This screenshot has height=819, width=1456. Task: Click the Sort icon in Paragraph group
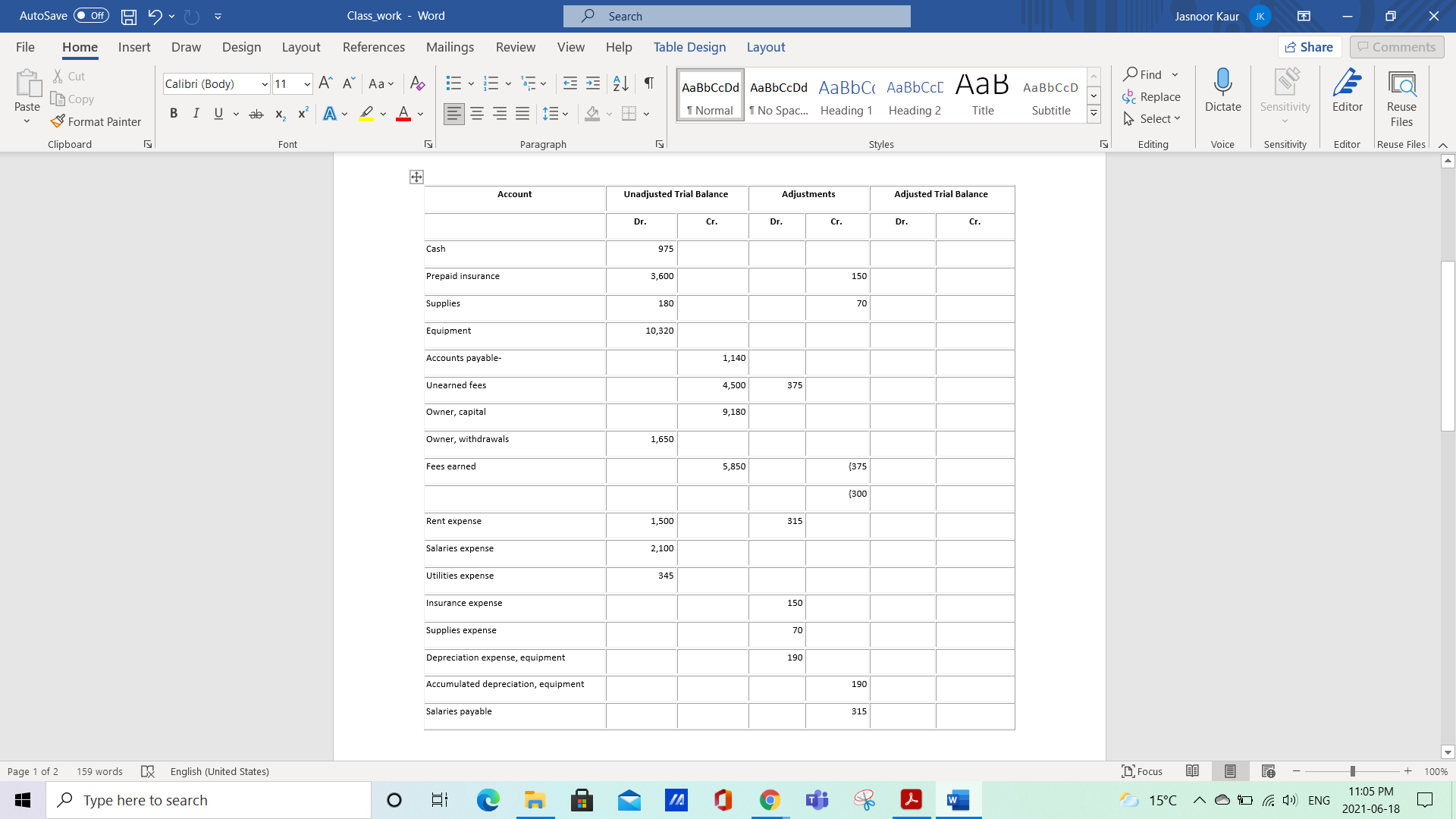[620, 83]
